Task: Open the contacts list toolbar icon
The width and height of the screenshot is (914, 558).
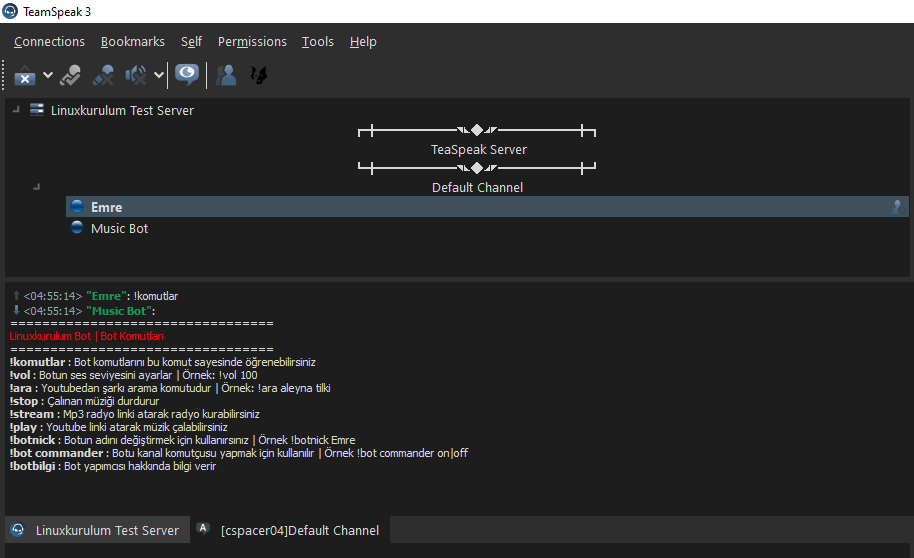Action: tap(226, 75)
